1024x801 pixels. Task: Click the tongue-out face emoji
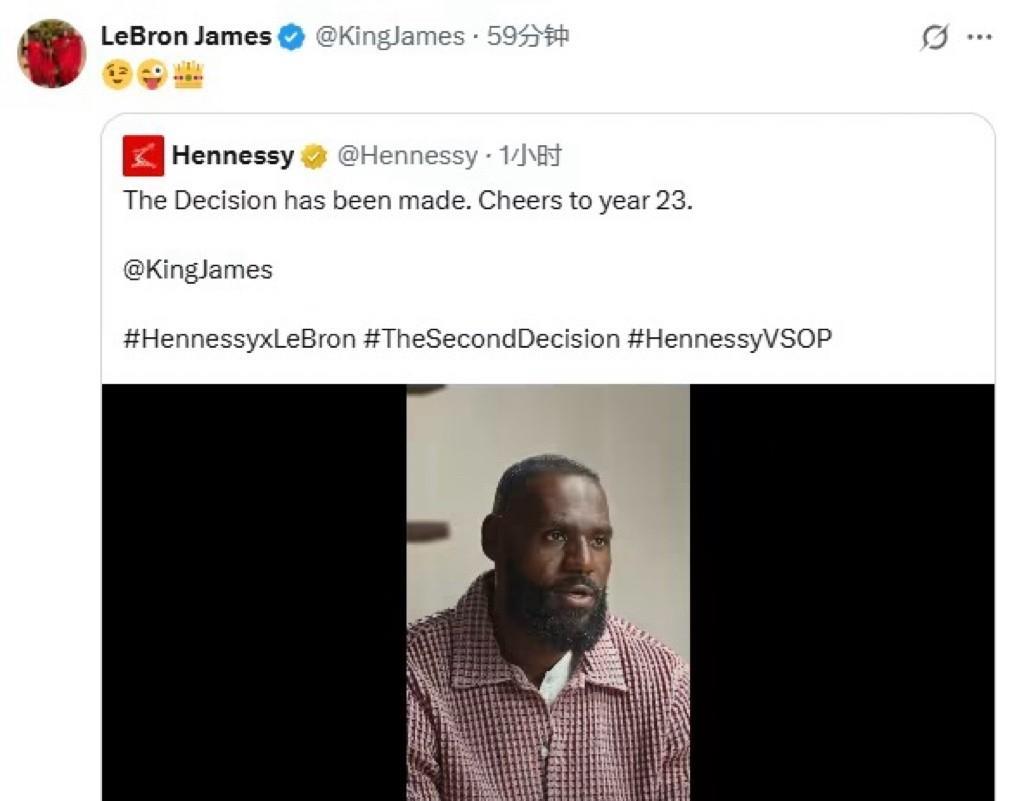pos(152,75)
